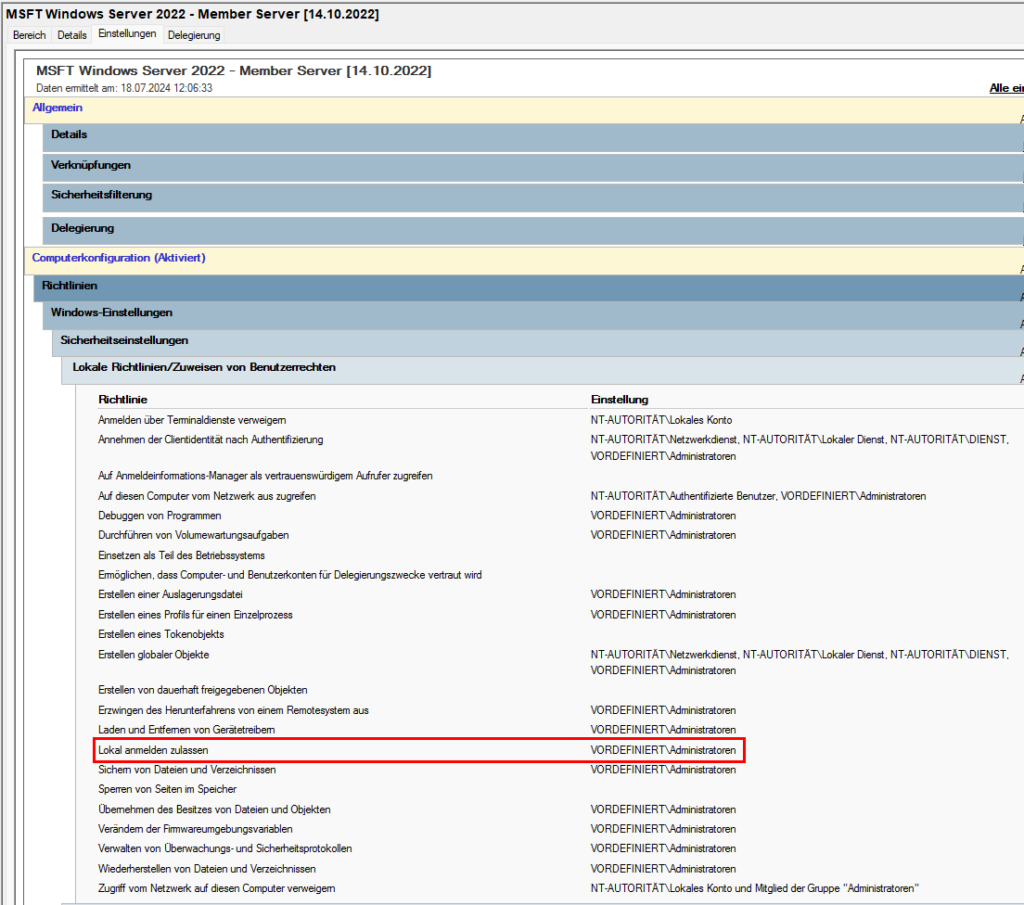Screen dimensions: 1024x905
Task: Select policy 'Anmelden über Terminaldienste verweigern'
Action: point(192,420)
